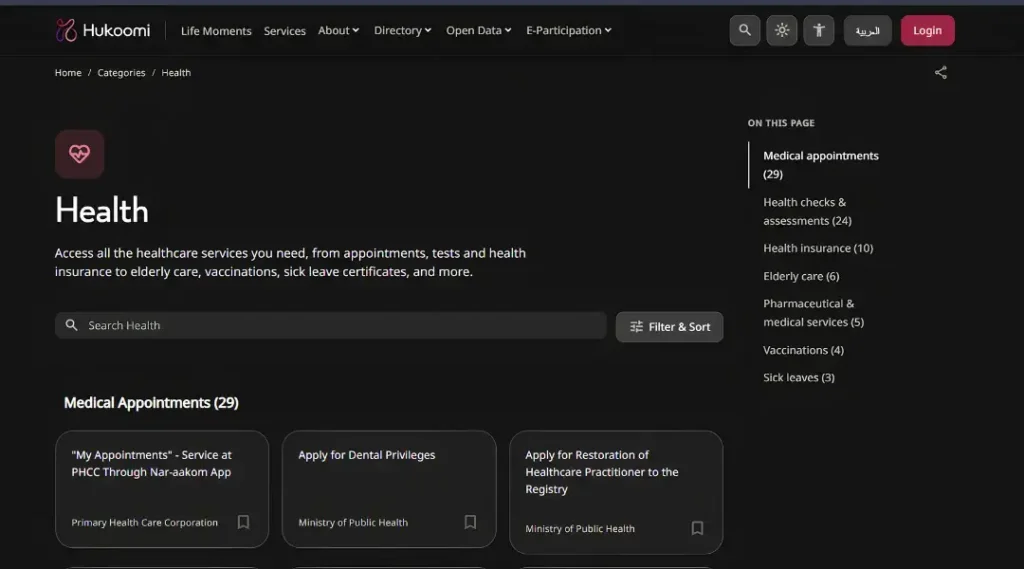The height and width of the screenshot is (569, 1024).
Task: Jump to Health checks & assessments (24)
Action: 807,212
